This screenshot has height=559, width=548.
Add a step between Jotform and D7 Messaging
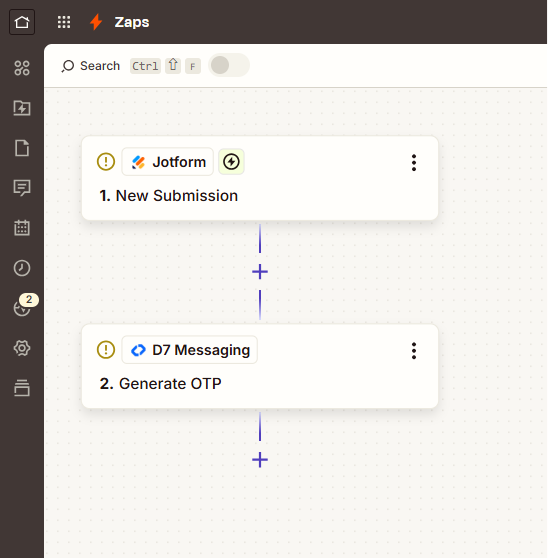pos(260,272)
